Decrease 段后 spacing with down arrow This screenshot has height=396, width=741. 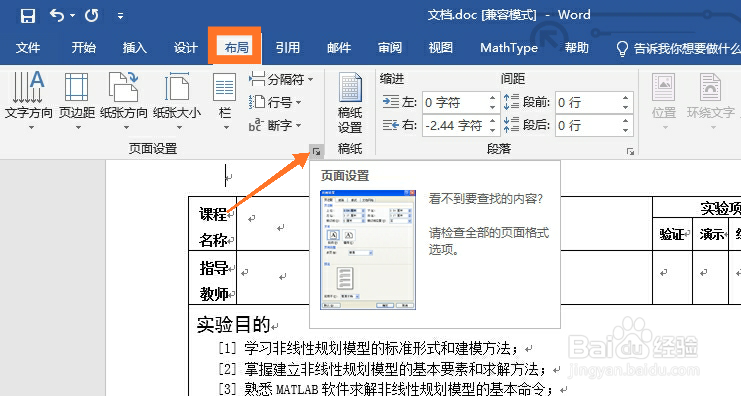pos(626,130)
